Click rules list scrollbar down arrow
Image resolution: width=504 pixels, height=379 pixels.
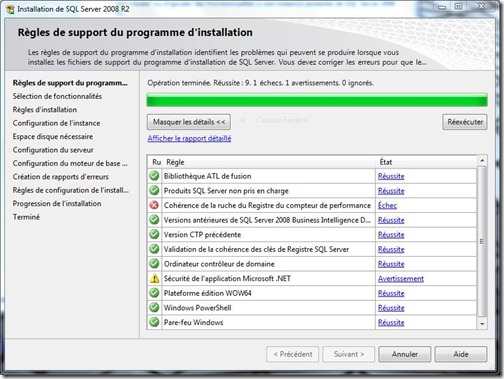[482, 324]
